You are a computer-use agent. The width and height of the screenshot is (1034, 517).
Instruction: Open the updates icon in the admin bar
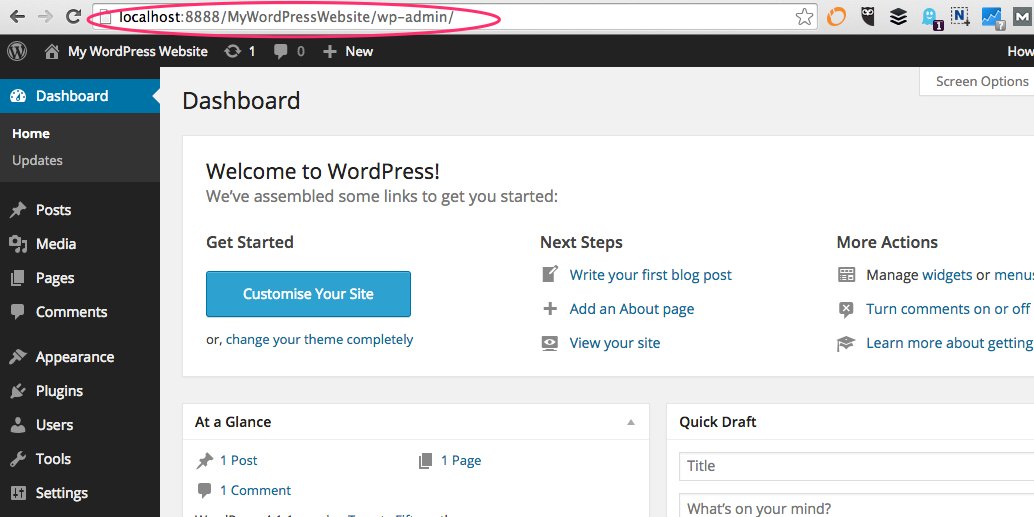tap(232, 51)
